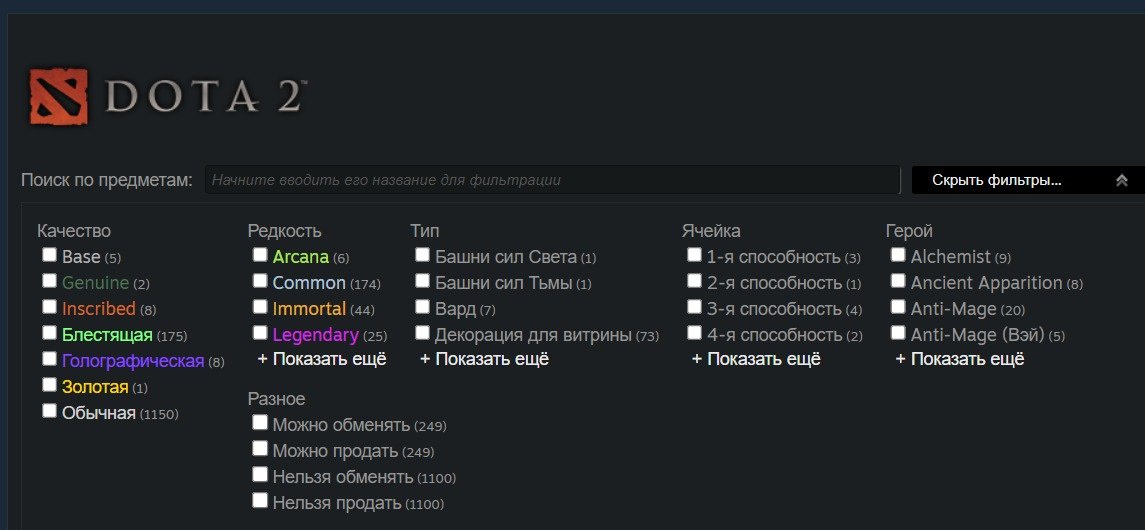This screenshot has width=1145, height=530.
Task: Select the Alchemist hero checkbox
Action: pyautogui.click(x=897, y=255)
